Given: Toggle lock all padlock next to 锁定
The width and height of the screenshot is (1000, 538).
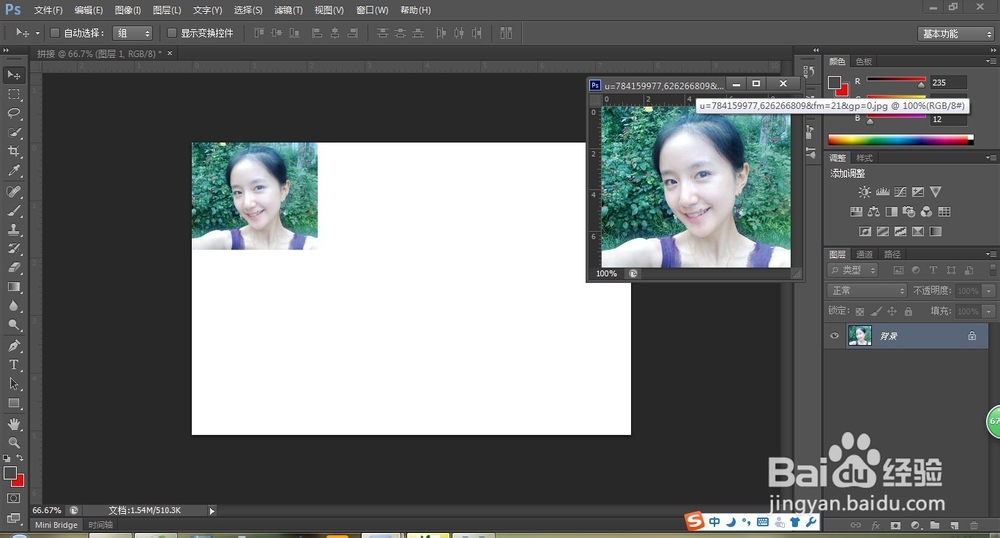Looking at the screenshot, I should [908, 312].
